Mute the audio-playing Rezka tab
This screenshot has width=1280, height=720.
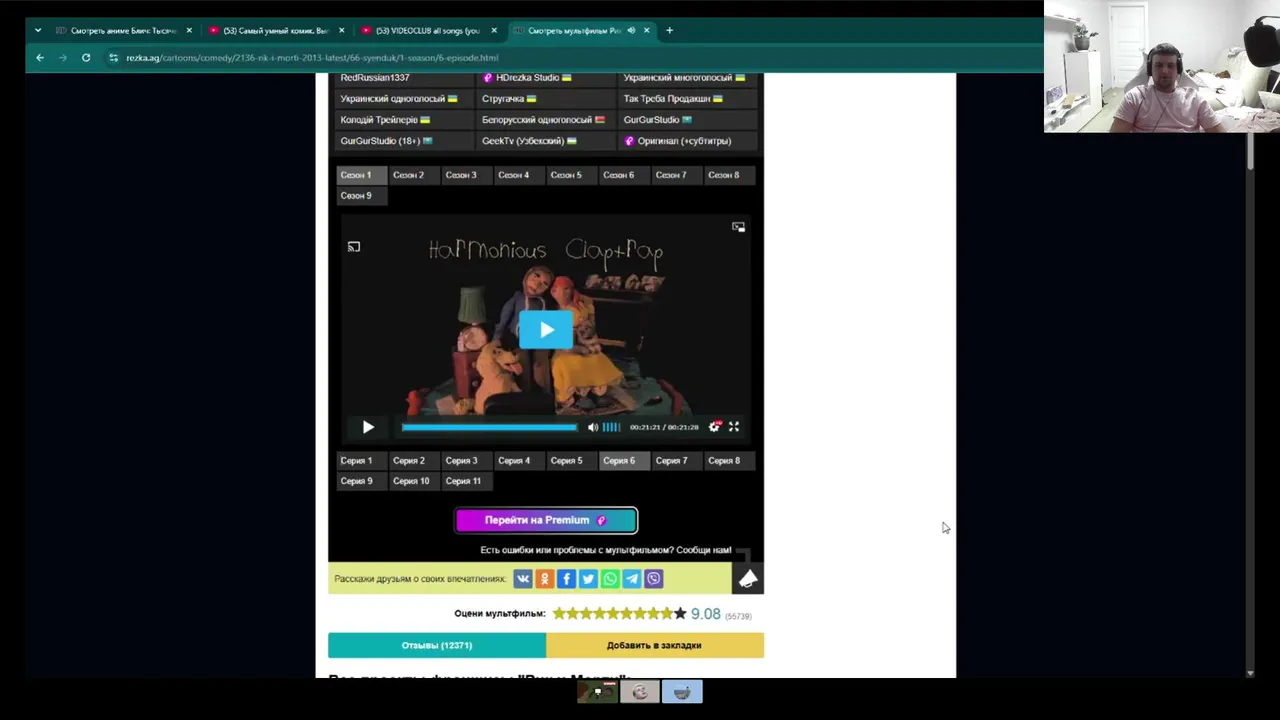(631, 31)
